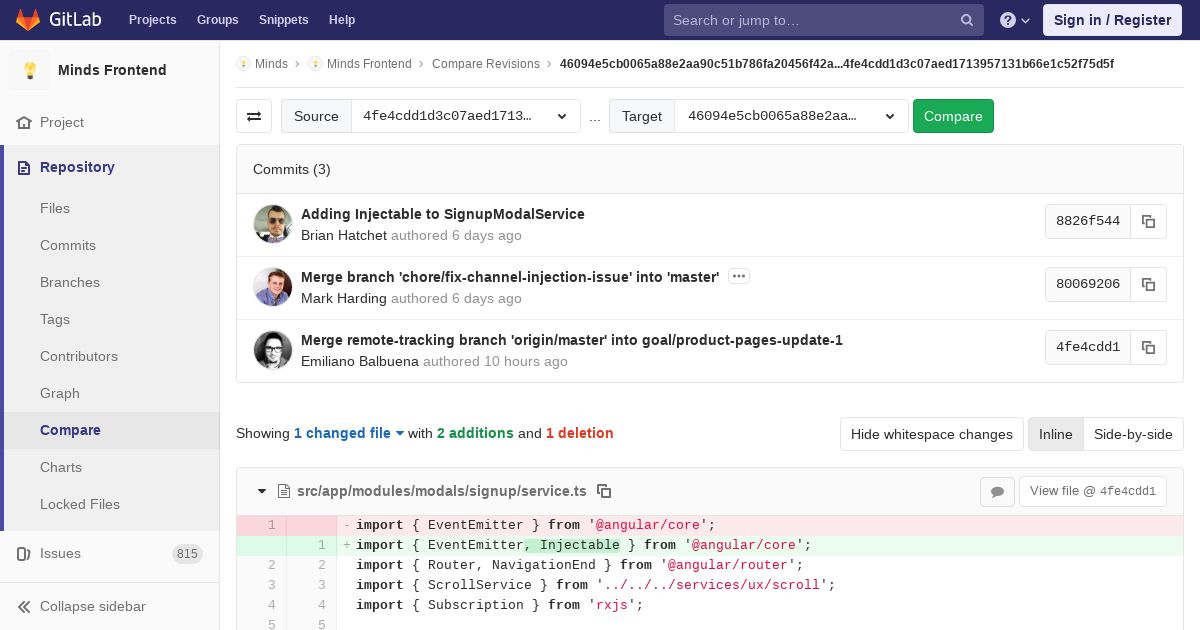Click the green Compare button

pyautogui.click(x=953, y=116)
